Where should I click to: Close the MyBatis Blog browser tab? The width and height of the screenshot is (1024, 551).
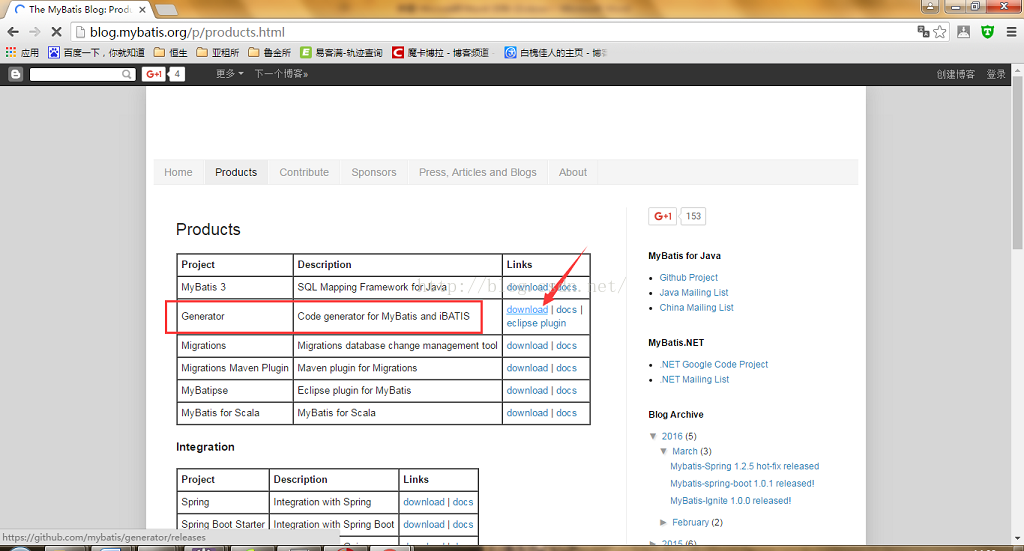pyautogui.click(x=142, y=10)
